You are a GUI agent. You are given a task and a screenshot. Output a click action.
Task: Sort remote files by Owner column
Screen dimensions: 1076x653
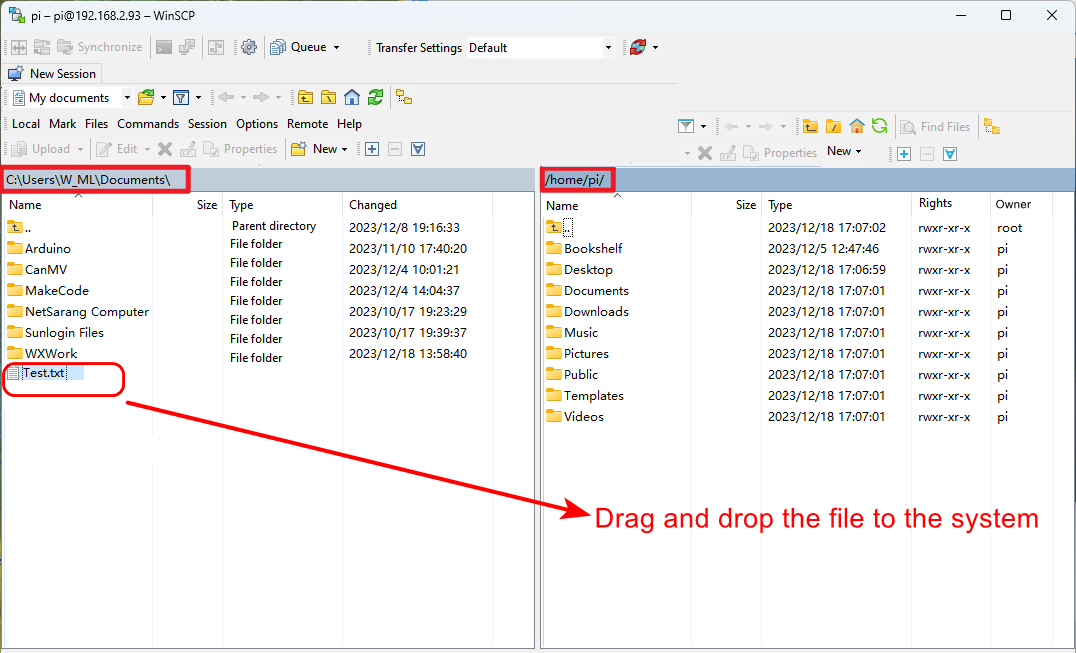coord(1014,204)
